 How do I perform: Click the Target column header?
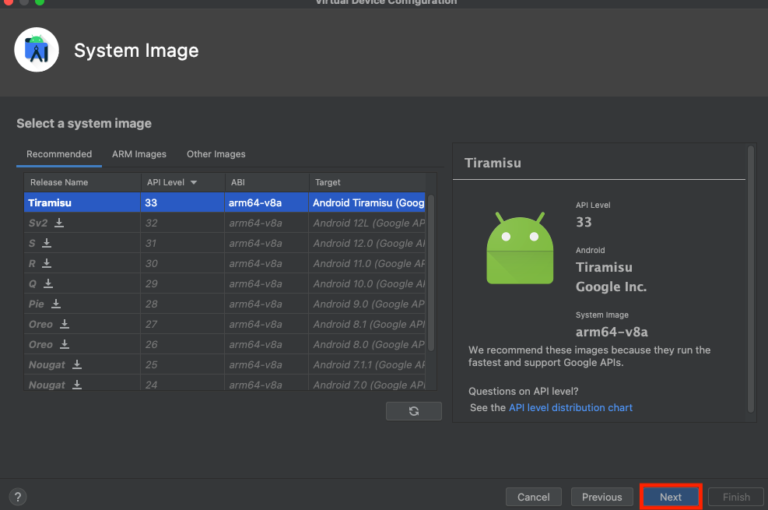[367, 182]
